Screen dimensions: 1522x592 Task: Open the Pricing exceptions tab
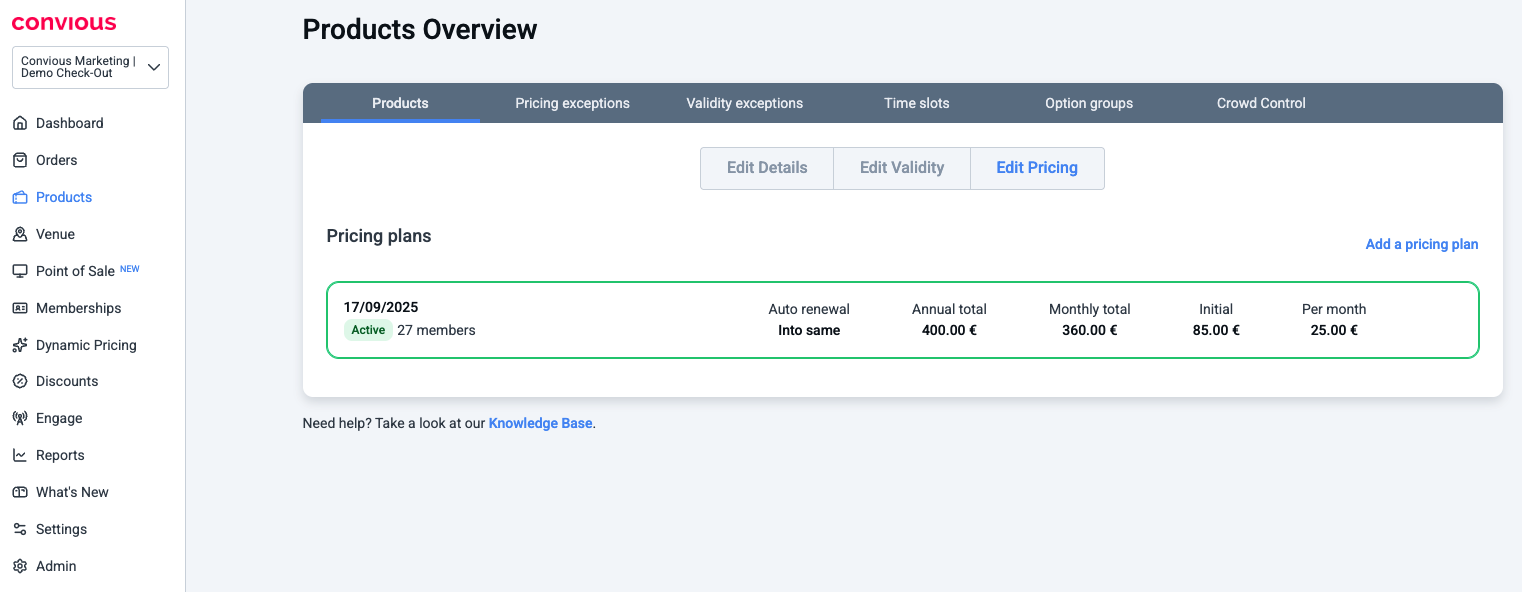(572, 103)
